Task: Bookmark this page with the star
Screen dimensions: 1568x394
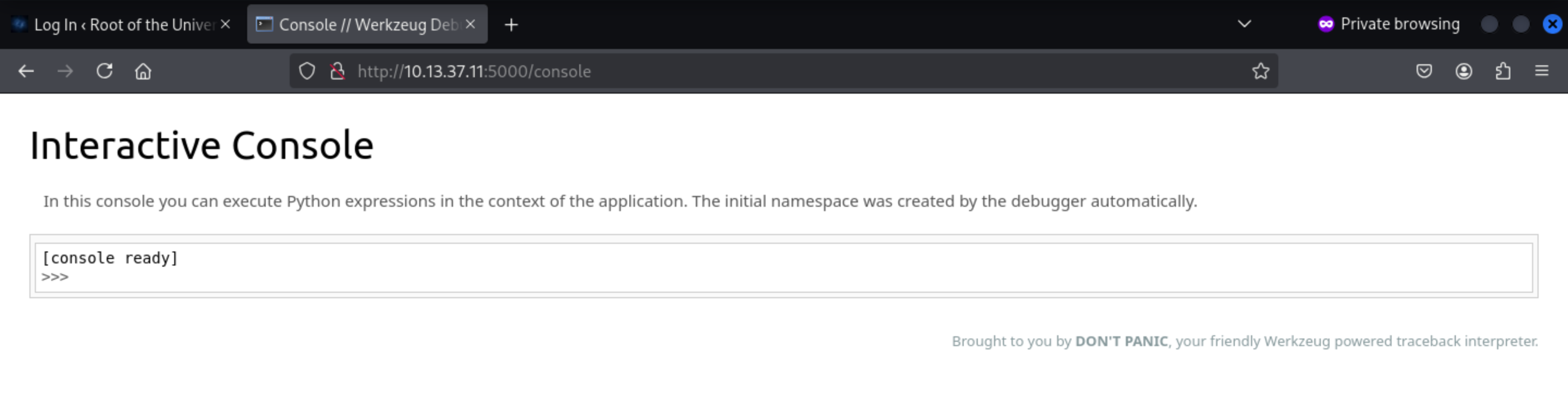Action: (1260, 71)
